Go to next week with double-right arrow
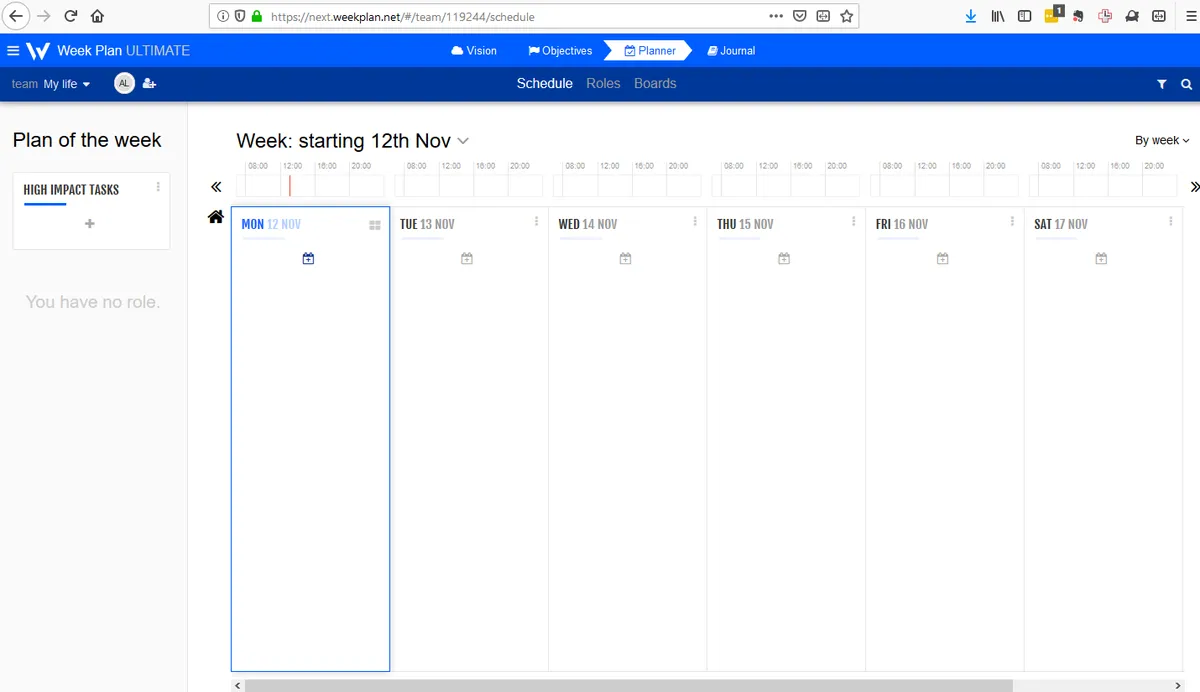 point(1194,187)
